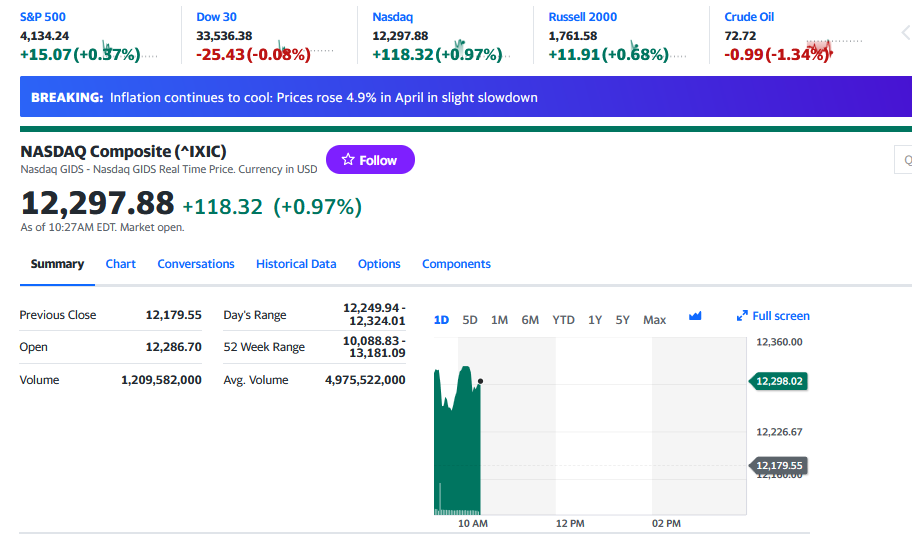Open the chart type area icon
Viewport: 912px width, 541px height.
695,316
